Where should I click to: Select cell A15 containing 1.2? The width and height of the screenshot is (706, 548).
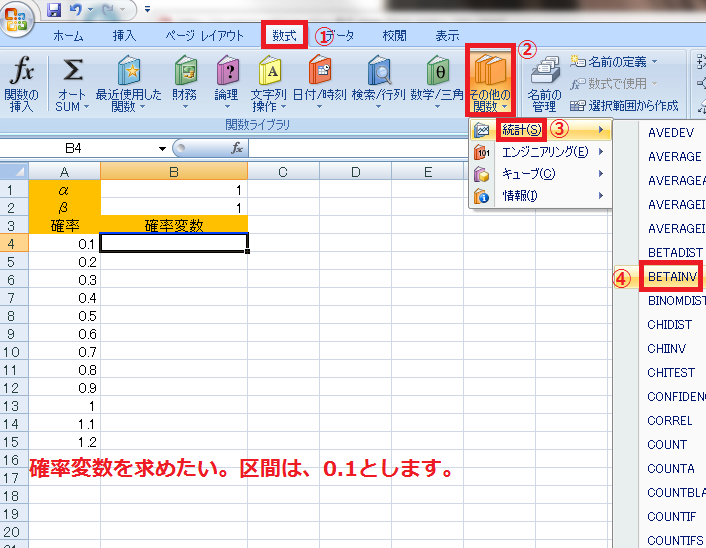tap(64, 442)
